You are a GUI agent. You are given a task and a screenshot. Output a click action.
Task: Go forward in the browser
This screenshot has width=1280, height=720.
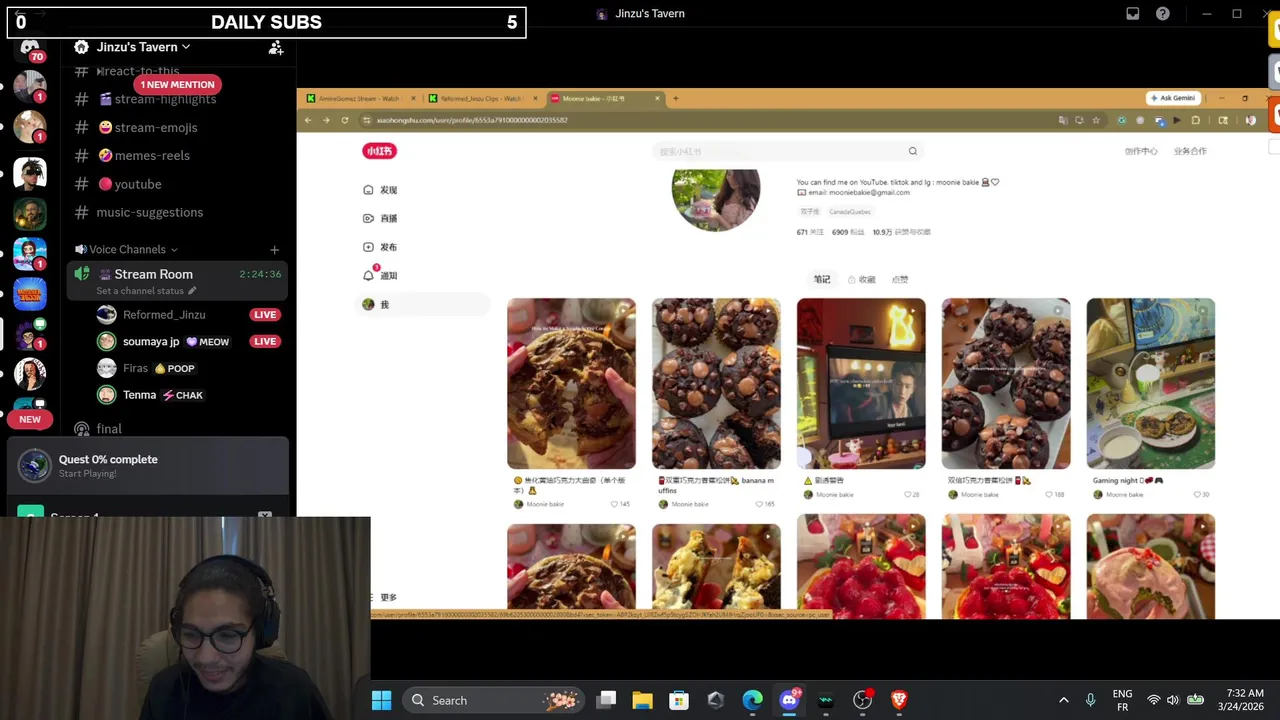(x=326, y=120)
